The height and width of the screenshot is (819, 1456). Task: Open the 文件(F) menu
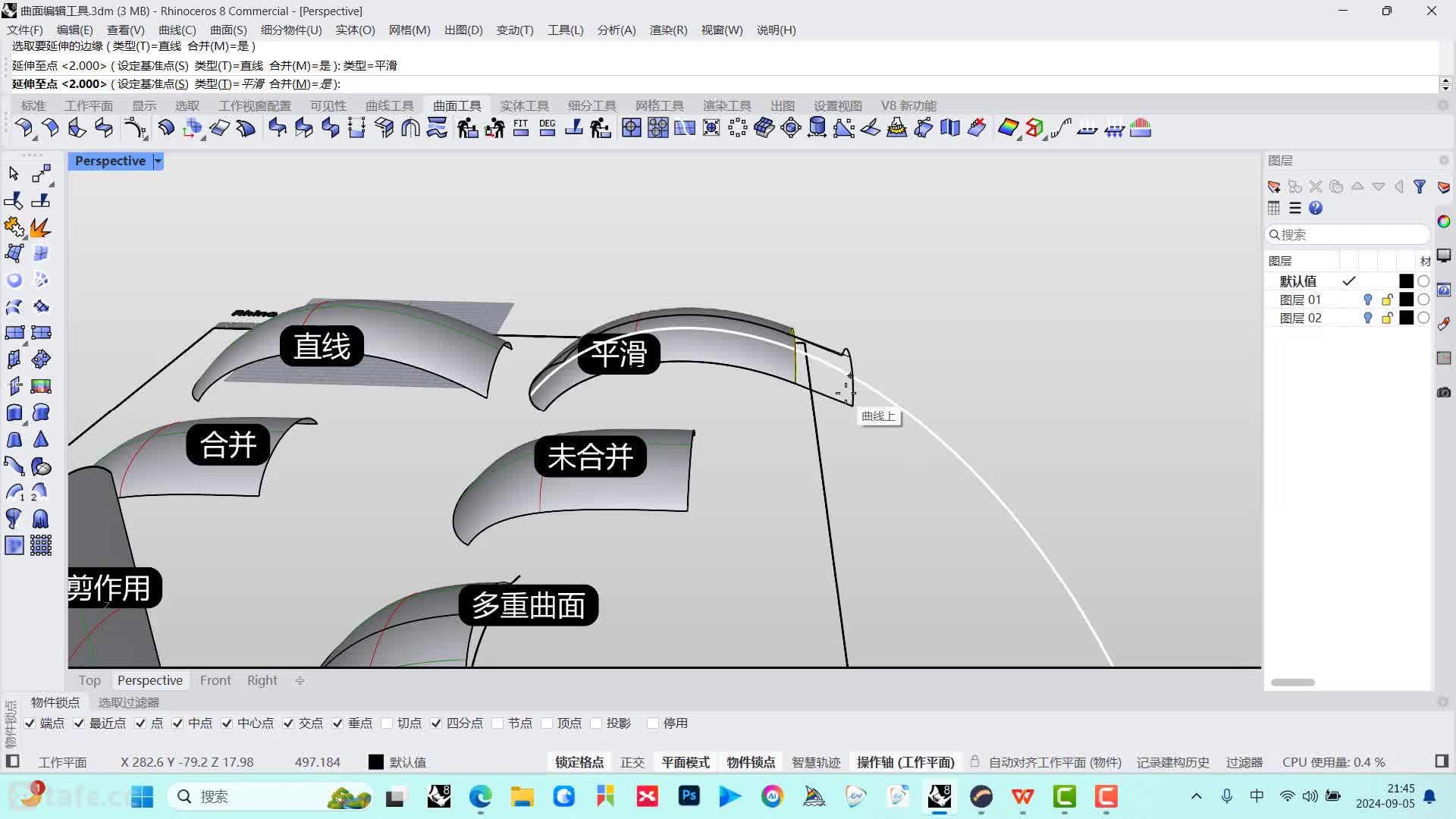pyautogui.click(x=25, y=30)
